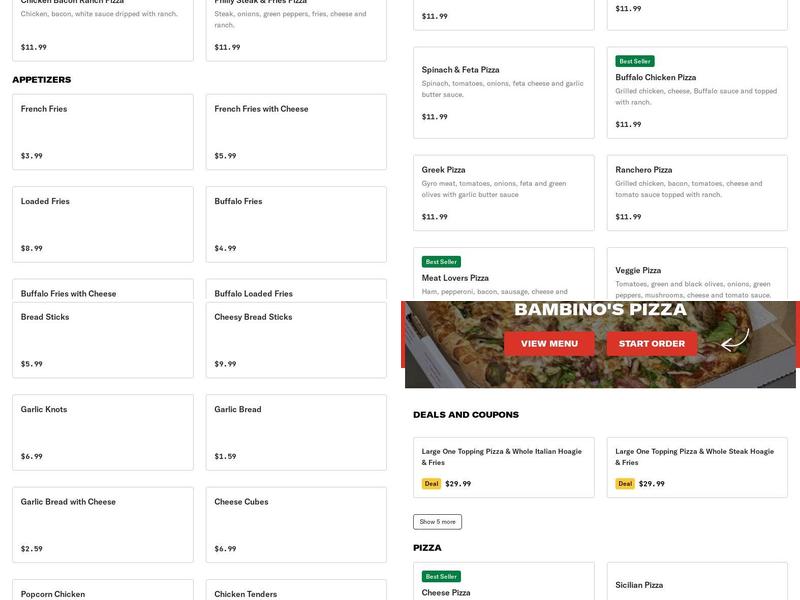Screen dimensions: 800x600
Task: Click the START ORDER button
Action: pyautogui.click(x=650, y=343)
